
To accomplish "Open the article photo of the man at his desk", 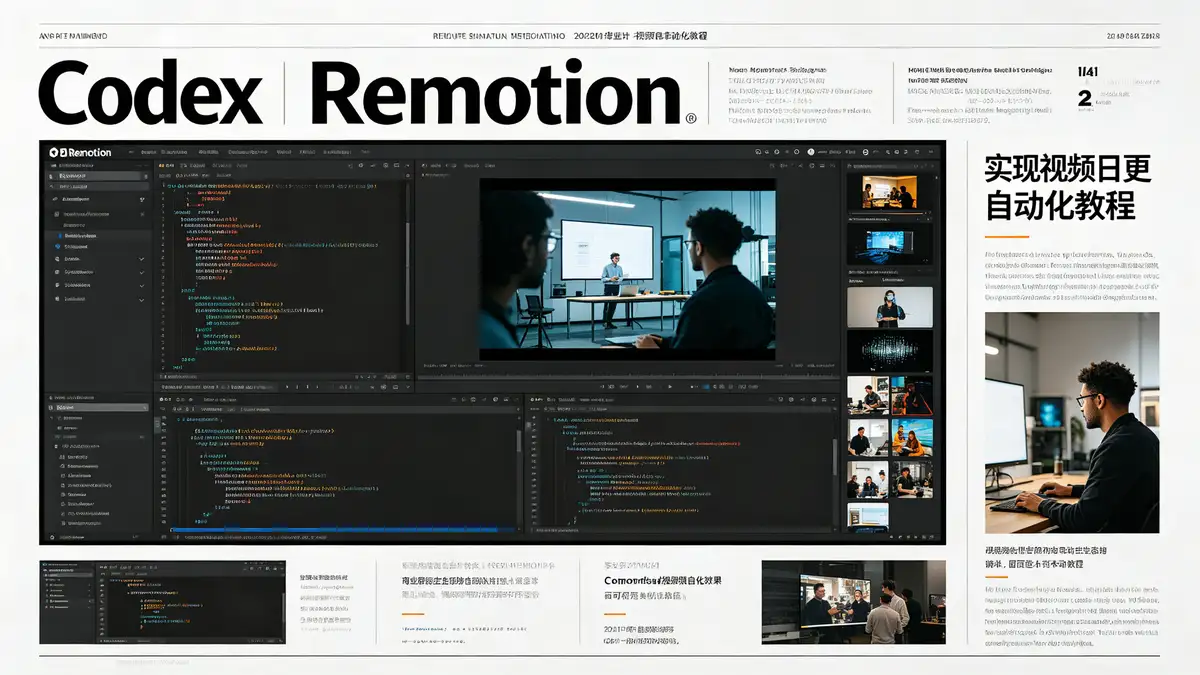I will pos(1072,423).
